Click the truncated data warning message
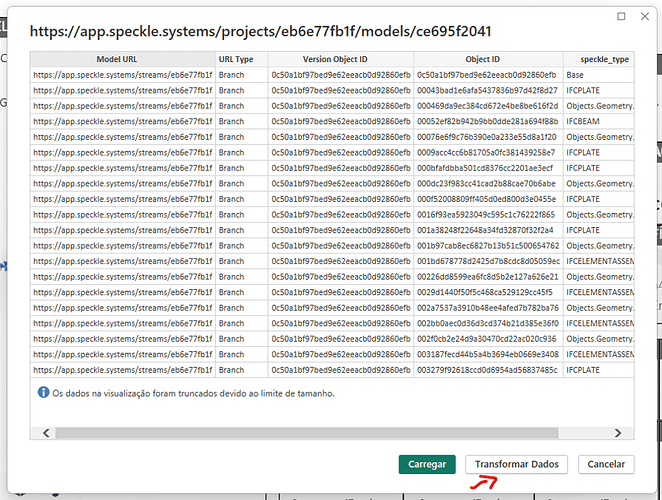 (x=193, y=394)
